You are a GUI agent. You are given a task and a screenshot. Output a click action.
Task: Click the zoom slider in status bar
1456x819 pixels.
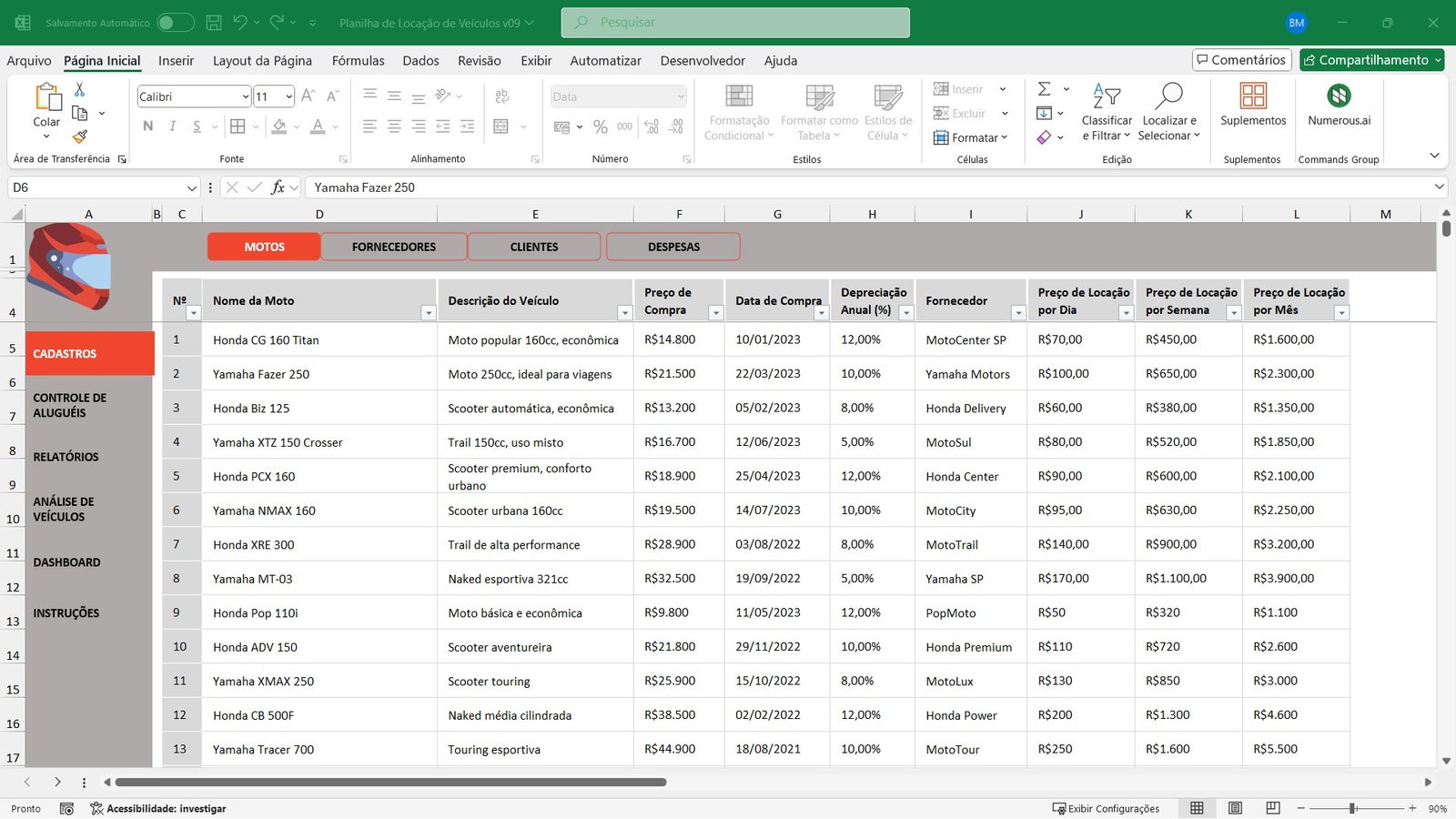click(x=1353, y=808)
